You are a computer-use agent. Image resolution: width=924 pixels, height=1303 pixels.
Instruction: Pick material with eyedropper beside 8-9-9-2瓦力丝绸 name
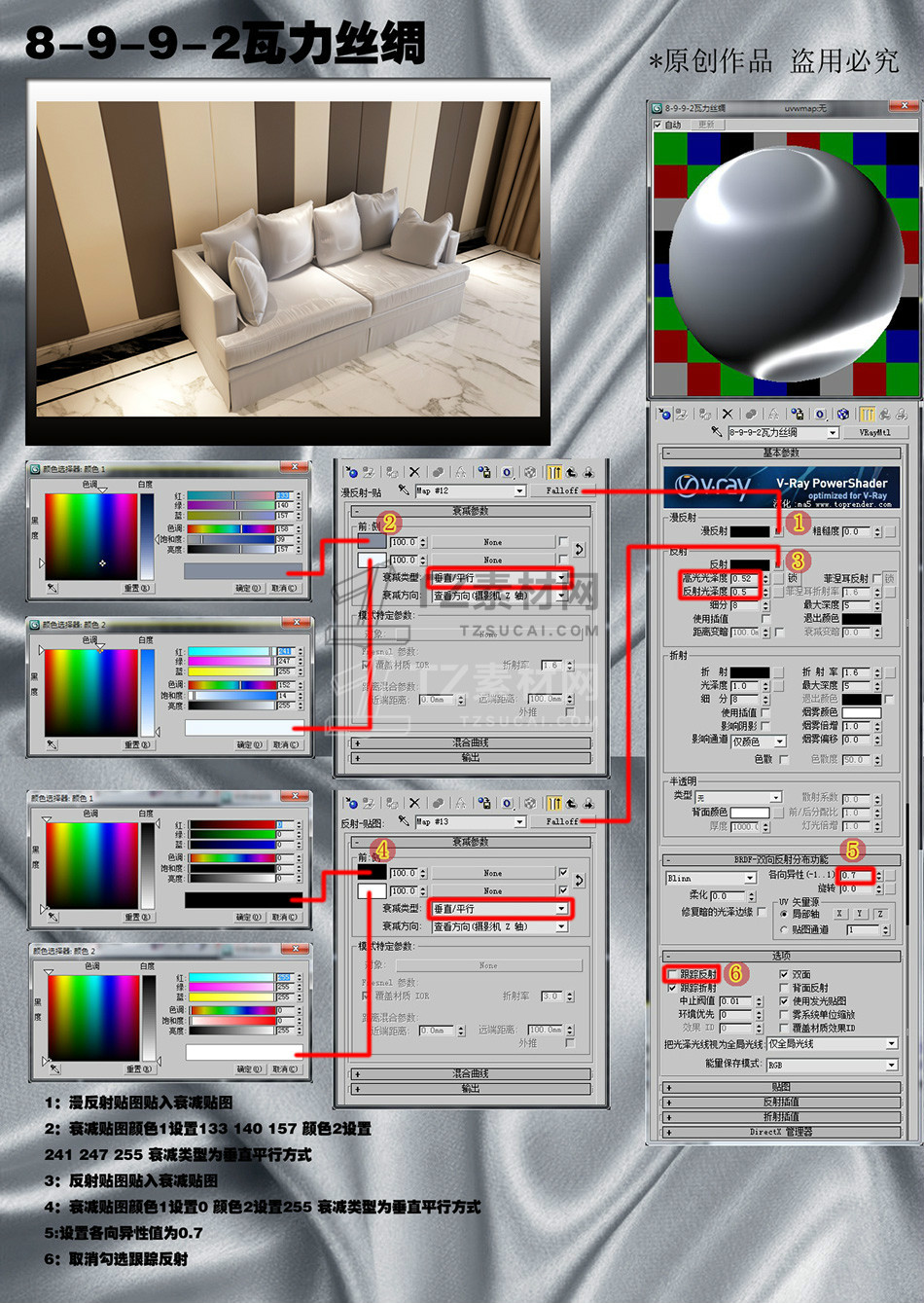click(717, 432)
